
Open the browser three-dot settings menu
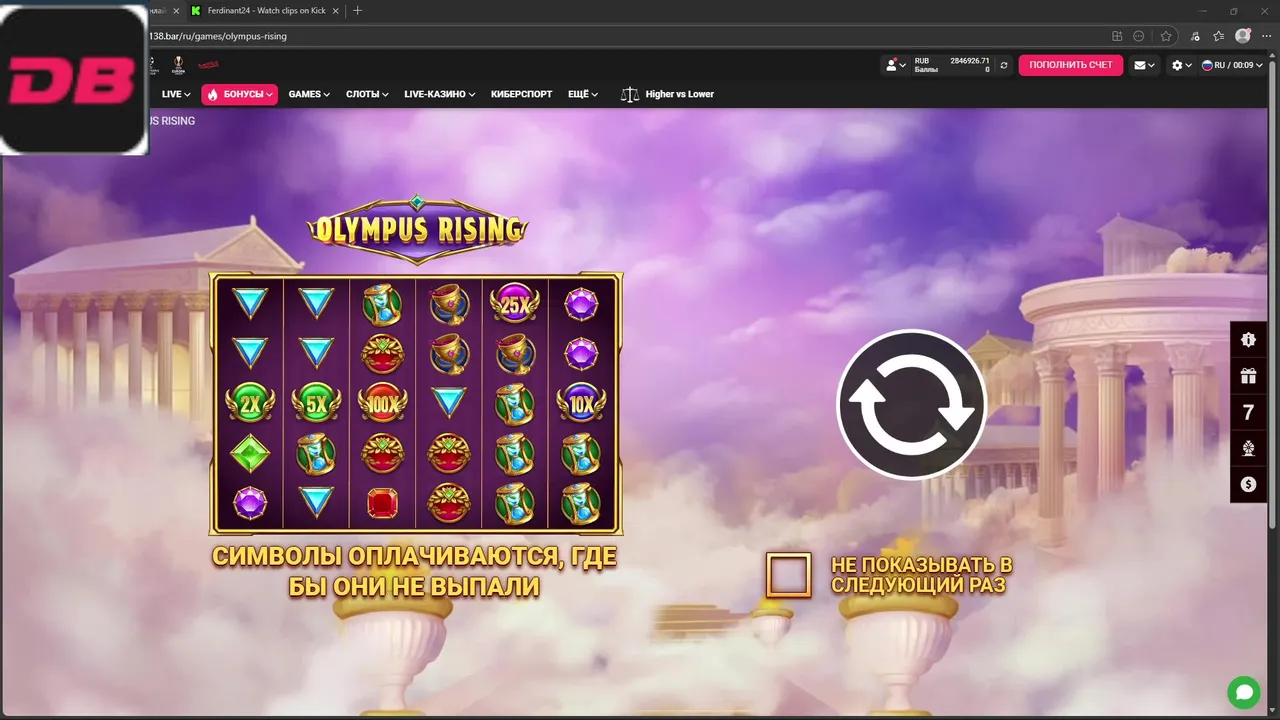coord(1266,36)
